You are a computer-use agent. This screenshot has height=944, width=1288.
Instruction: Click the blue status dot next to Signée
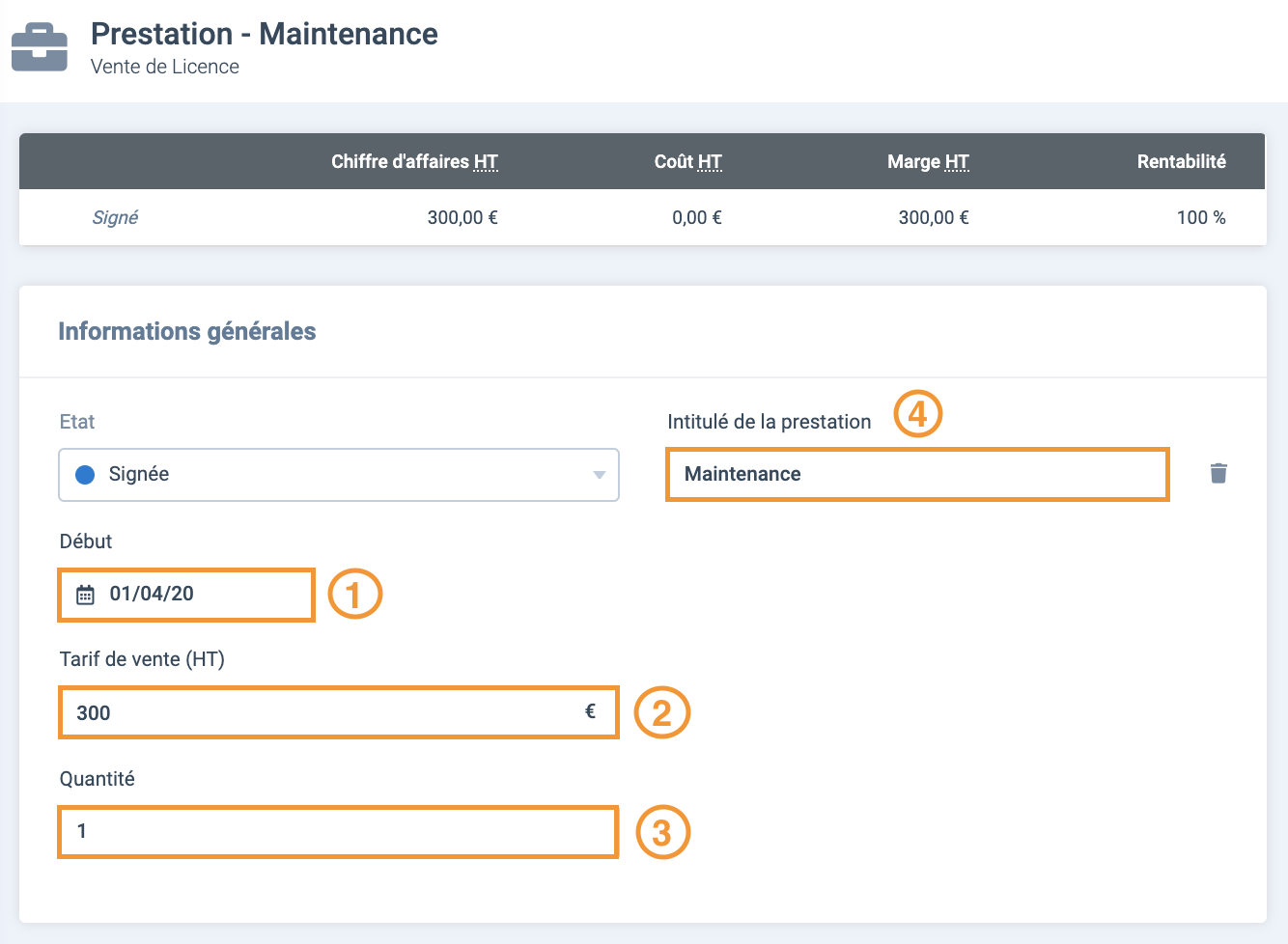tap(85, 475)
